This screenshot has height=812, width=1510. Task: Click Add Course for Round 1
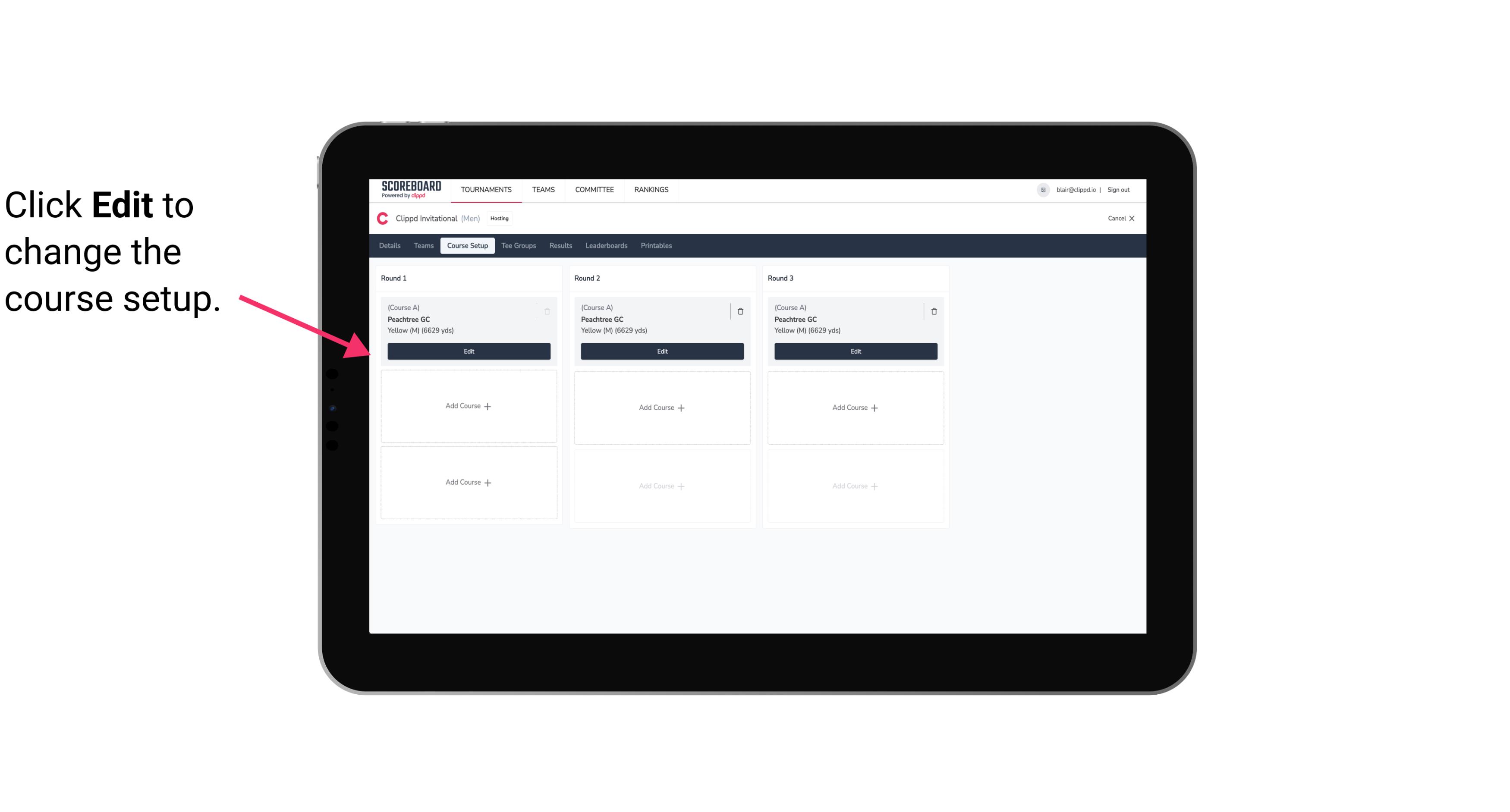click(468, 406)
